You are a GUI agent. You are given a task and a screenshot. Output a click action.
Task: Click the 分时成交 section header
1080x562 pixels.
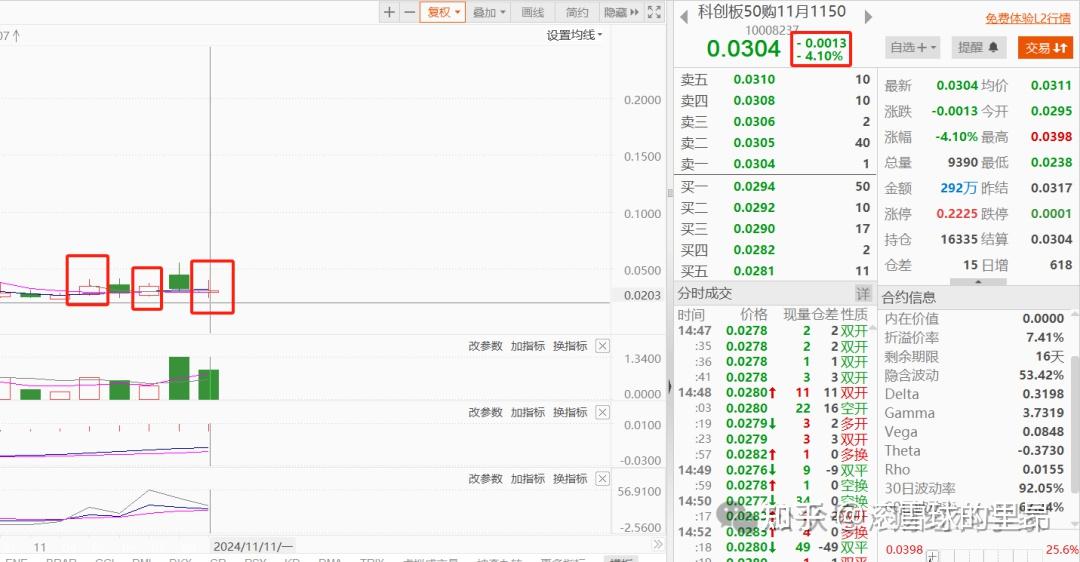(705, 293)
